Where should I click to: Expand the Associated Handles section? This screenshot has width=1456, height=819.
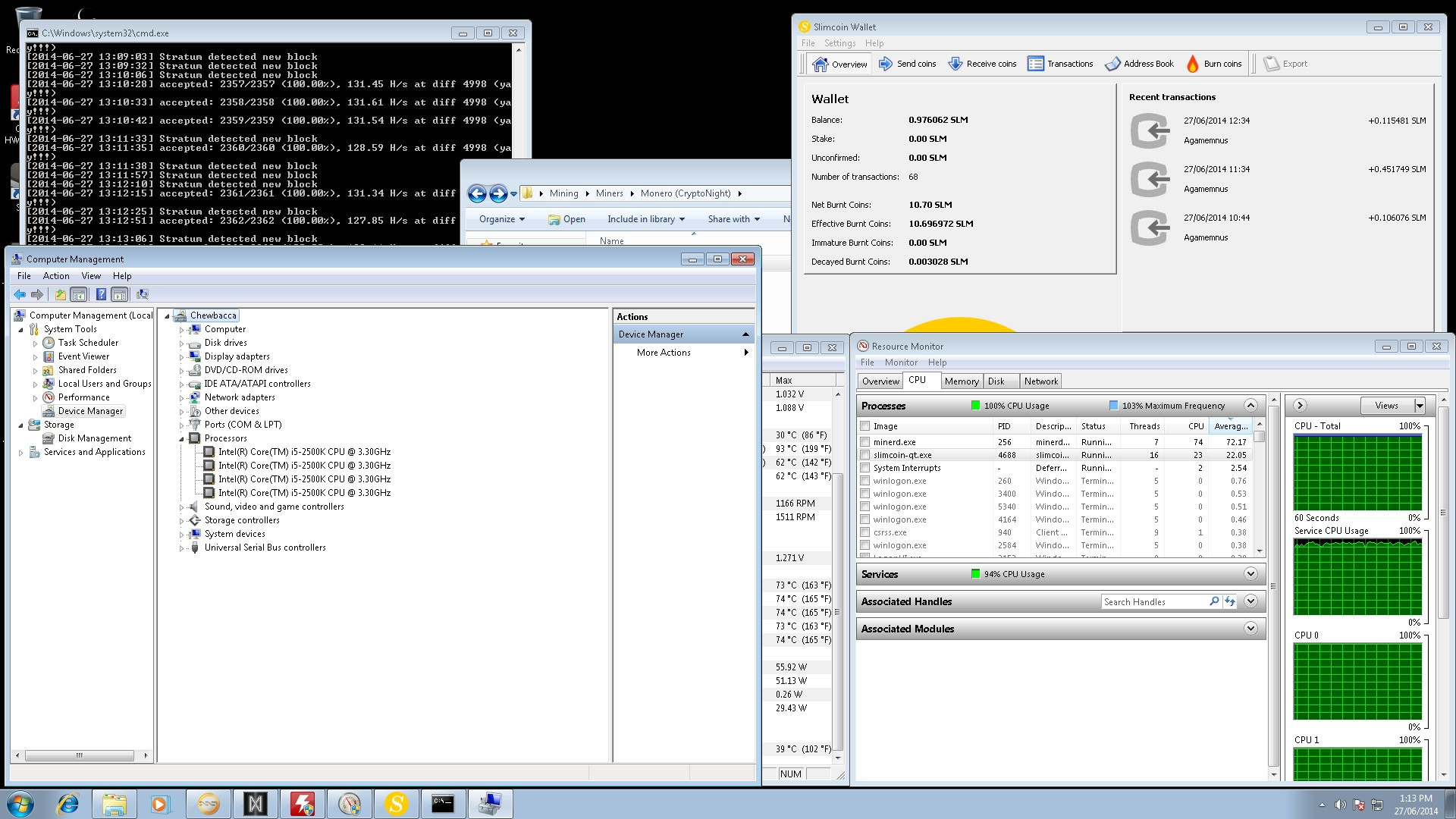1251,601
